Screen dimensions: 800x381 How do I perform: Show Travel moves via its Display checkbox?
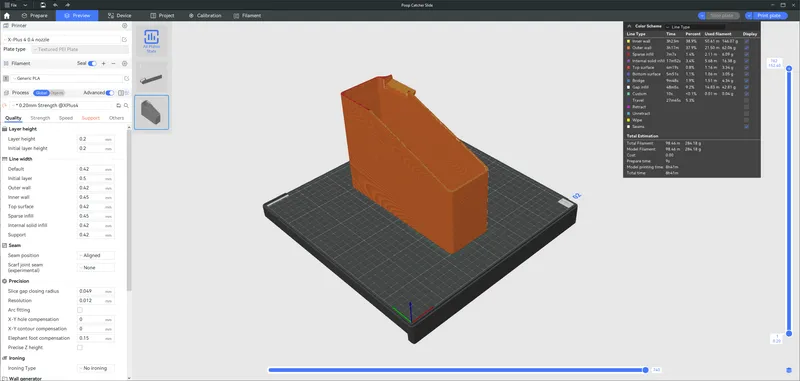coord(746,100)
